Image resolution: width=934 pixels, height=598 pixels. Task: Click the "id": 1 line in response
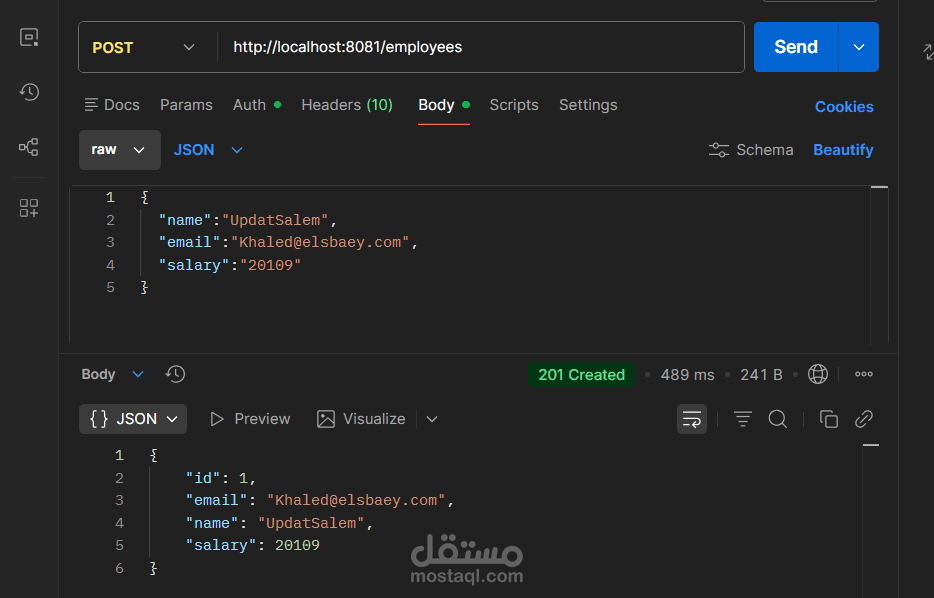(220, 478)
